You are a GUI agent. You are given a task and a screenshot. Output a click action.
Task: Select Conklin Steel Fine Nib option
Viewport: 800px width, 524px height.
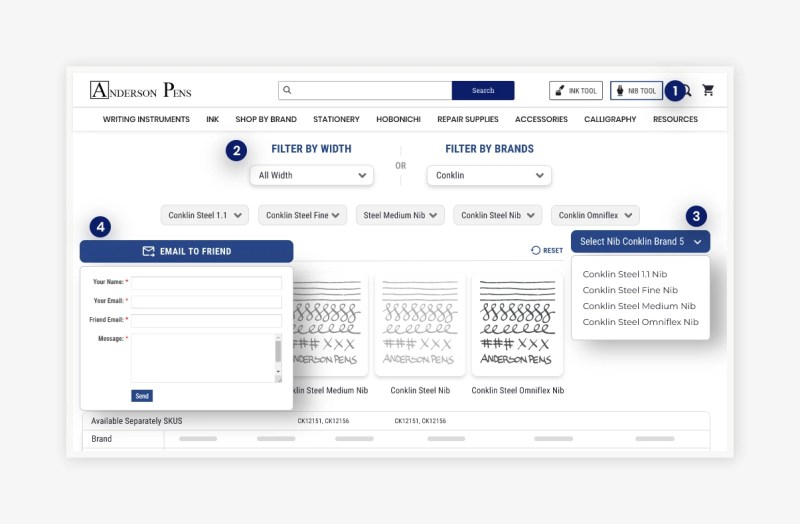click(630, 290)
